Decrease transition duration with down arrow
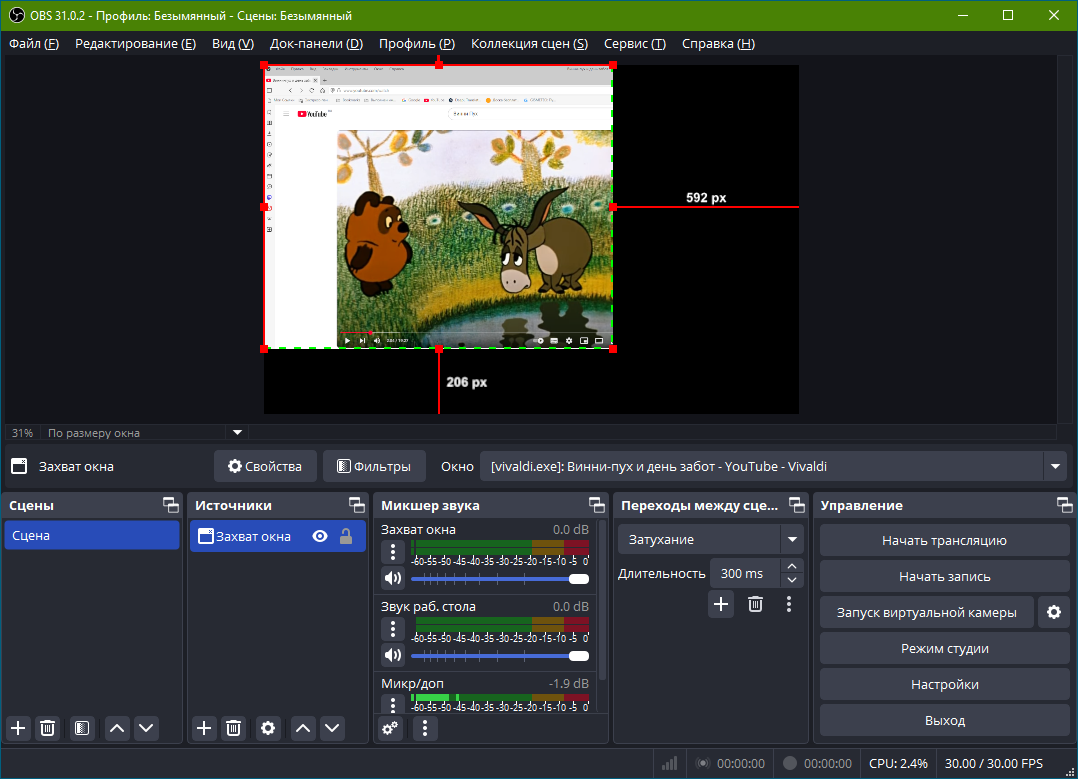 click(x=792, y=580)
